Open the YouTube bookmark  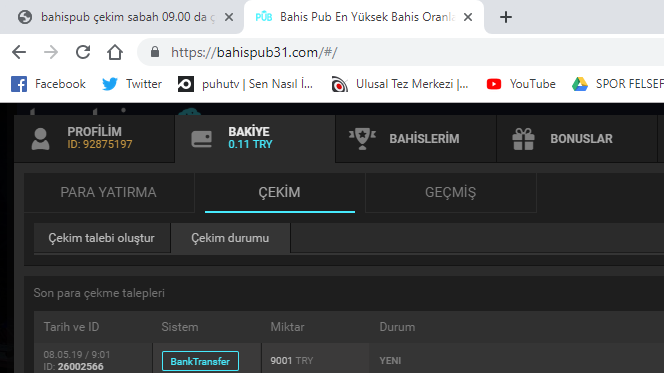pos(521,84)
